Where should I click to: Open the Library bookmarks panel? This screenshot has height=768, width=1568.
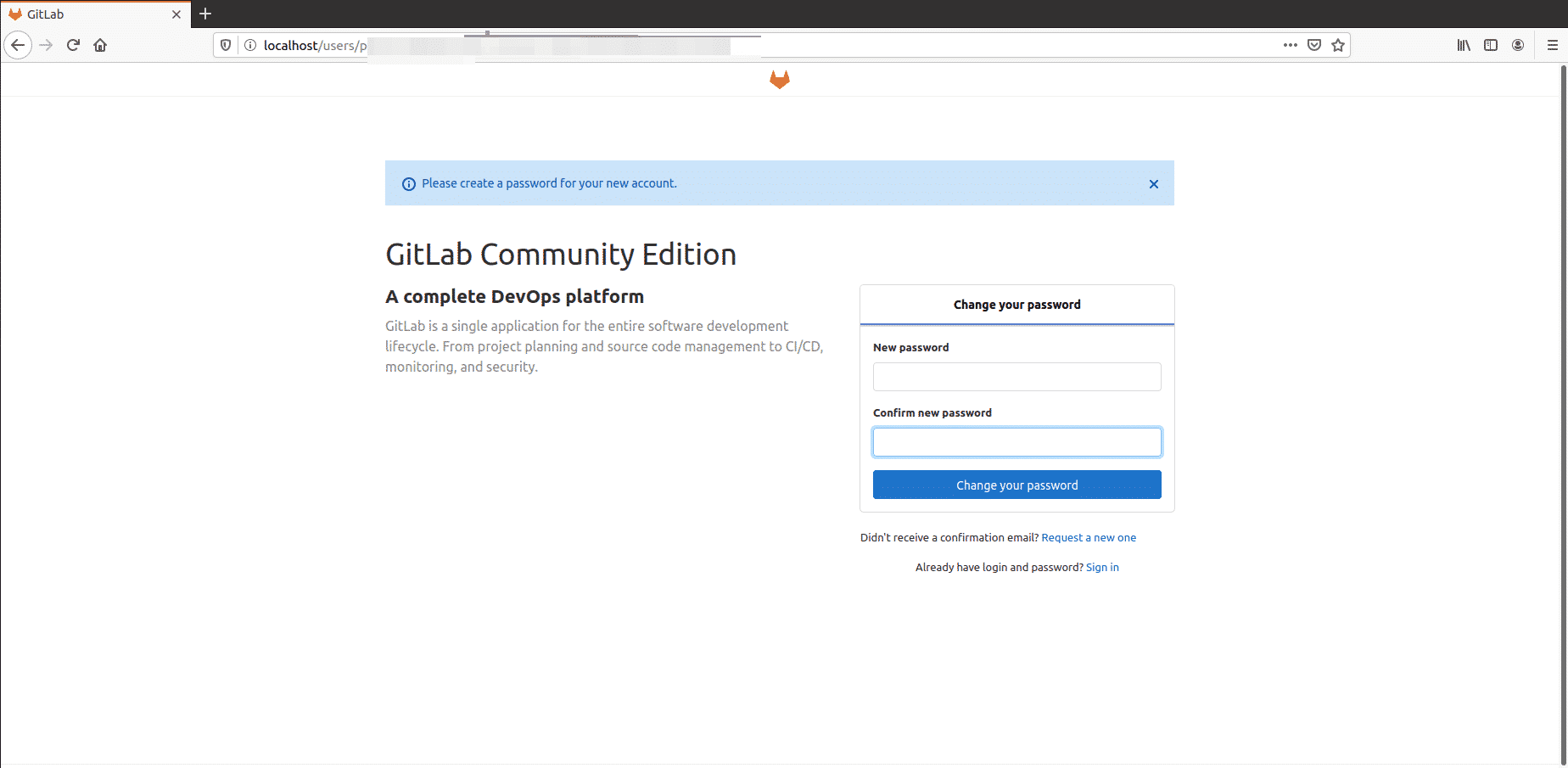coord(1464,45)
